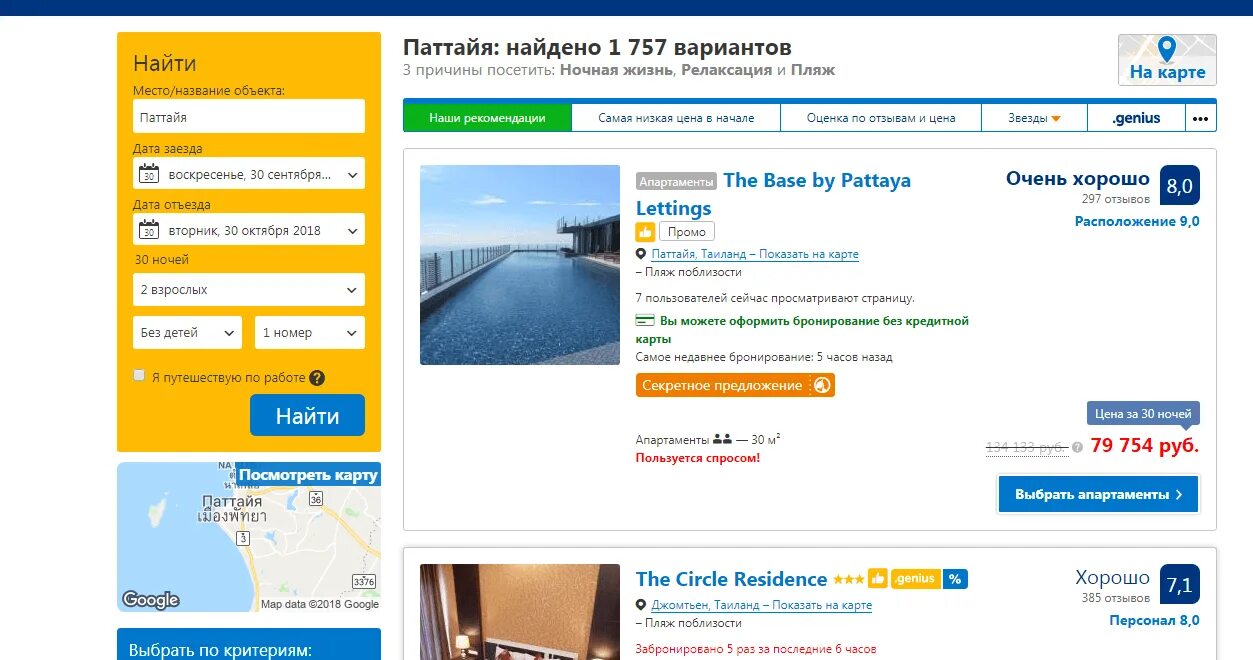Image resolution: width=1253 pixels, height=660 pixels.
Task: Expand the '2 взрослых' adults dropdown
Action: click(x=249, y=290)
